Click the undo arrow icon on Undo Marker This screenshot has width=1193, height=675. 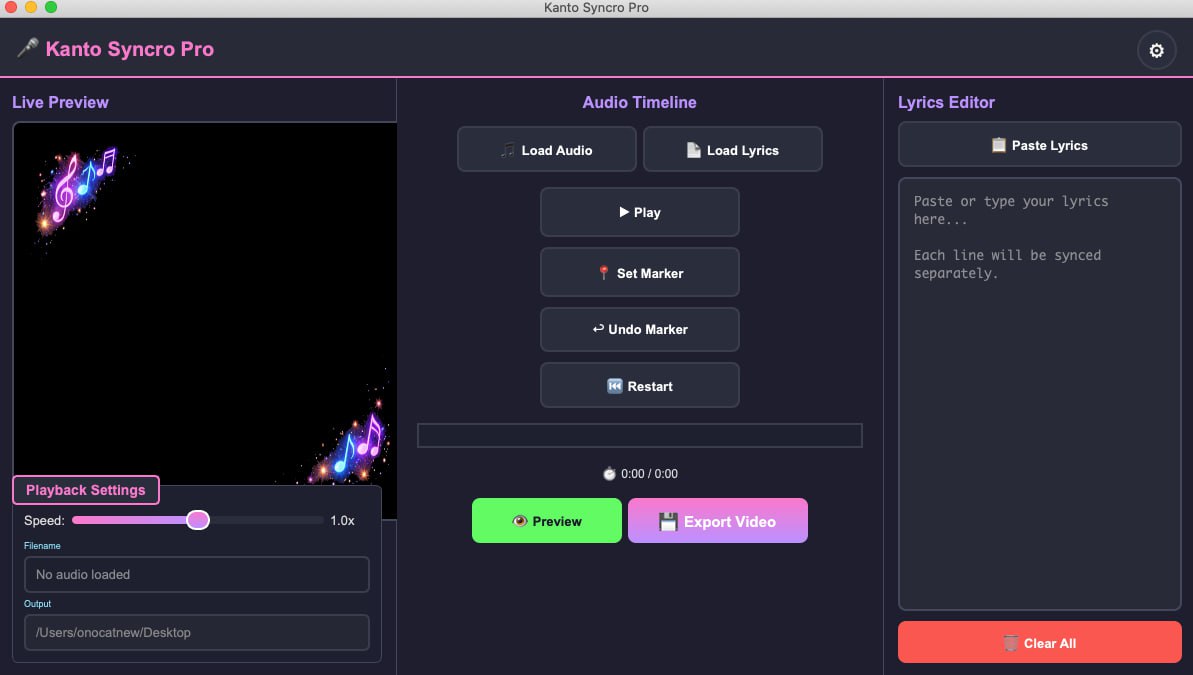(598, 329)
